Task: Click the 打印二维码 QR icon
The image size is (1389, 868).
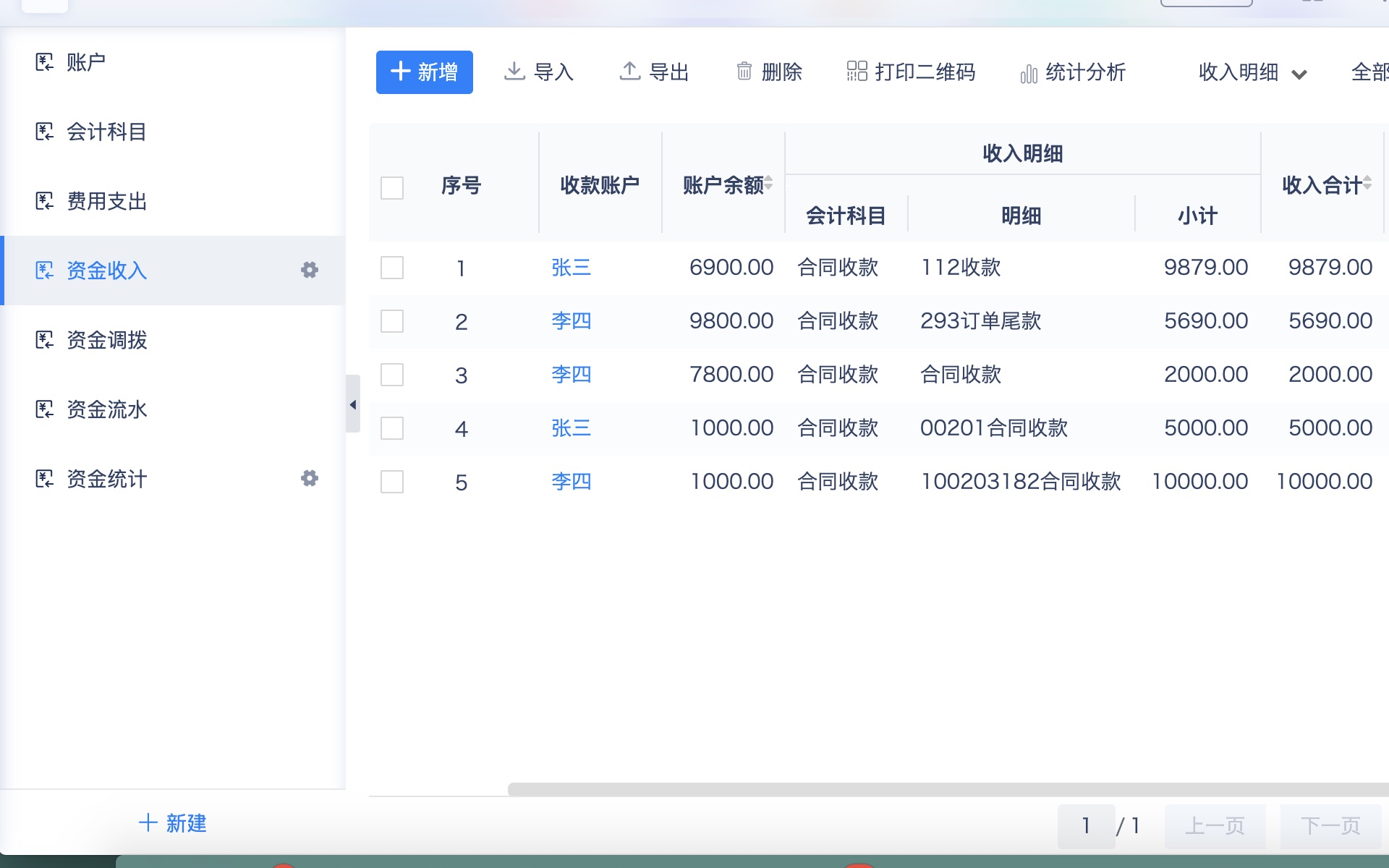Action: pyautogui.click(x=857, y=71)
